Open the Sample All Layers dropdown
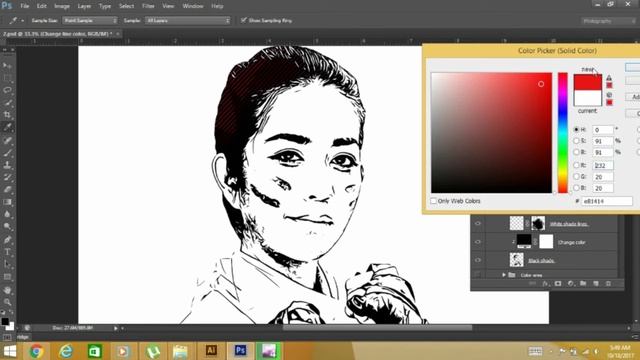This screenshot has height=360, width=640. tap(187, 20)
